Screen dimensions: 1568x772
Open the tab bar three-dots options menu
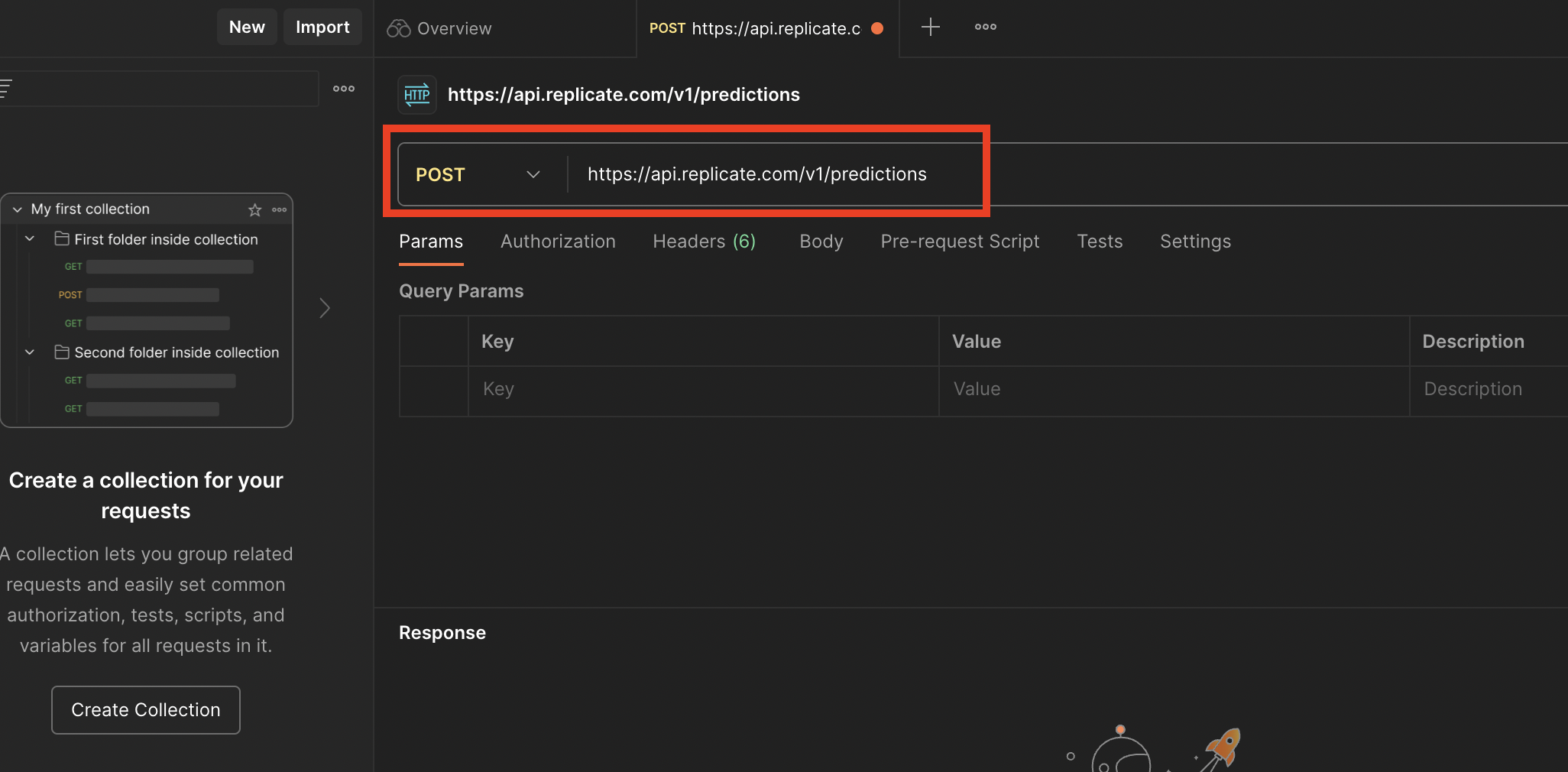(x=985, y=28)
